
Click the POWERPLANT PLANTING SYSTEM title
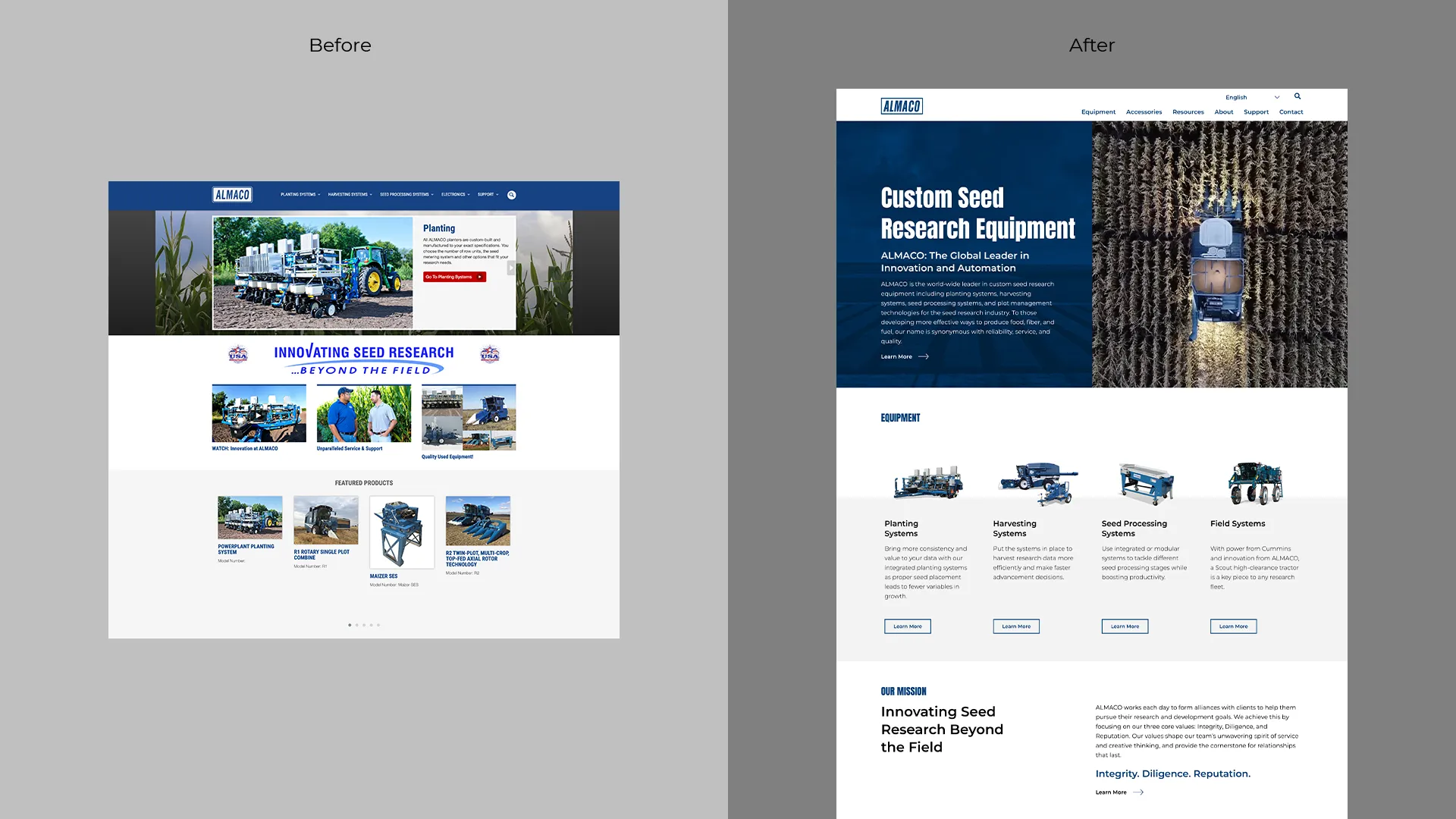pos(246,549)
